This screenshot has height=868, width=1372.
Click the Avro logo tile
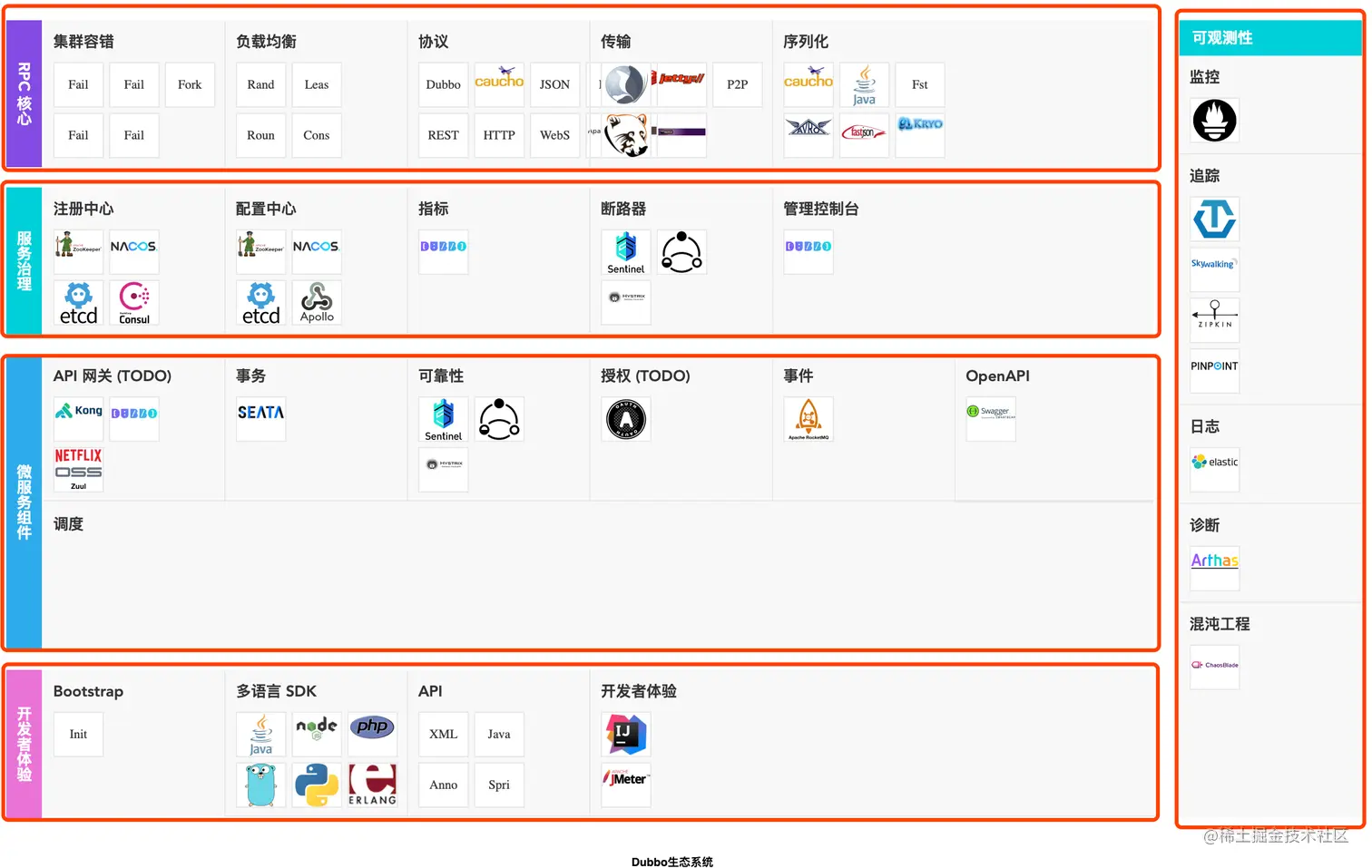pyautogui.click(x=808, y=136)
